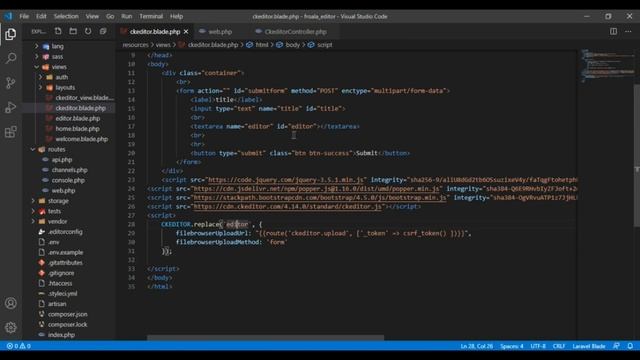The height and width of the screenshot is (360, 640).
Task: Open api.php under routes
Action: [62, 160]
